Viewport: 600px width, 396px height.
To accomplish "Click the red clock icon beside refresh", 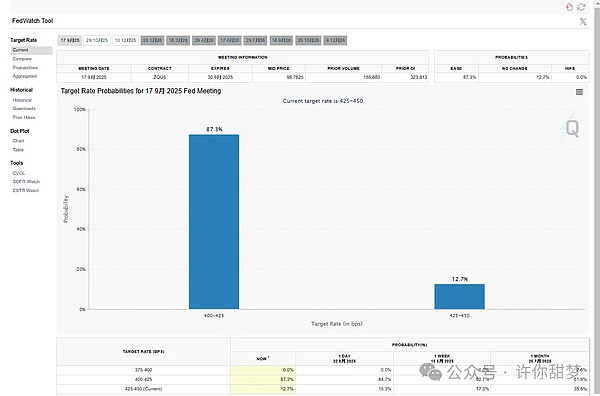I will (569, 7).
